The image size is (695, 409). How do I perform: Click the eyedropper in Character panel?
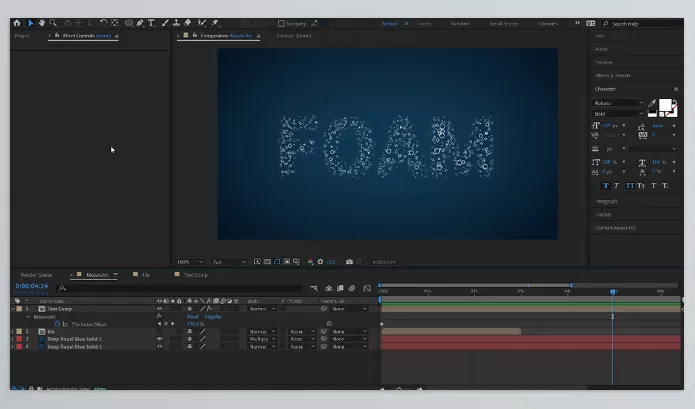tap(652, 103)
